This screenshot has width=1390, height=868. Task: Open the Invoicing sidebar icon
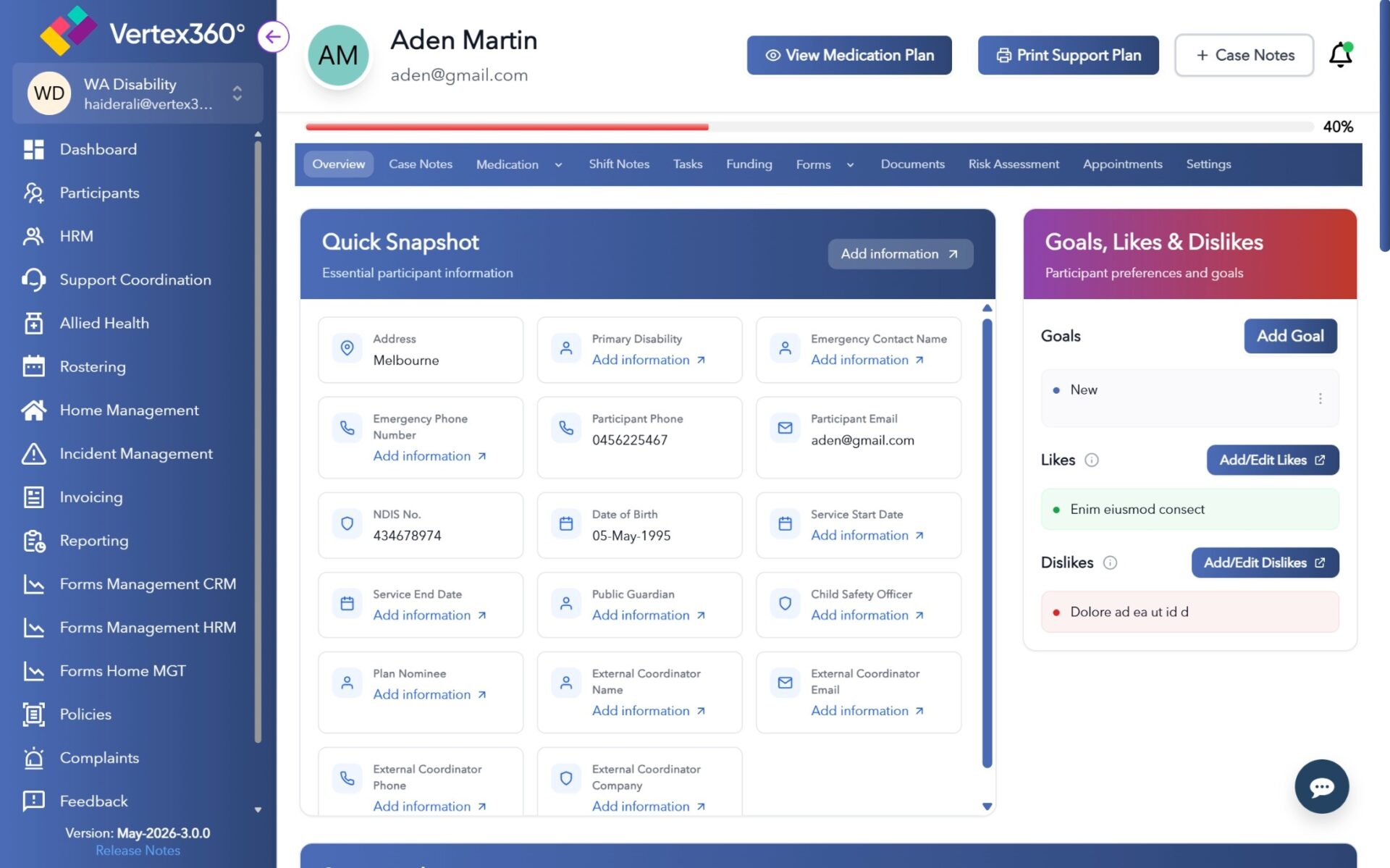[x=34, y=497]
